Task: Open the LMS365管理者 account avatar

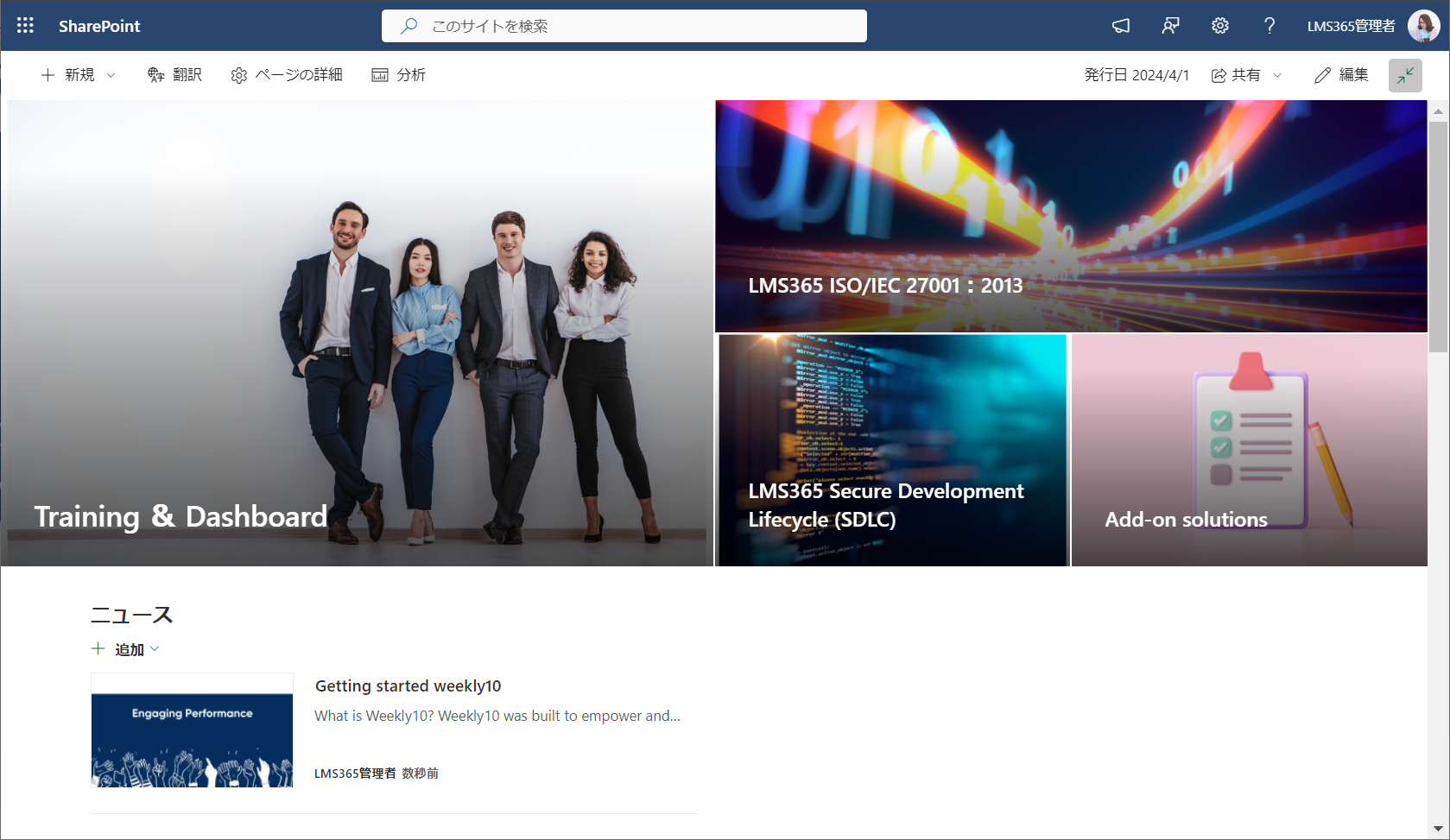Action: coord(1422,26)
